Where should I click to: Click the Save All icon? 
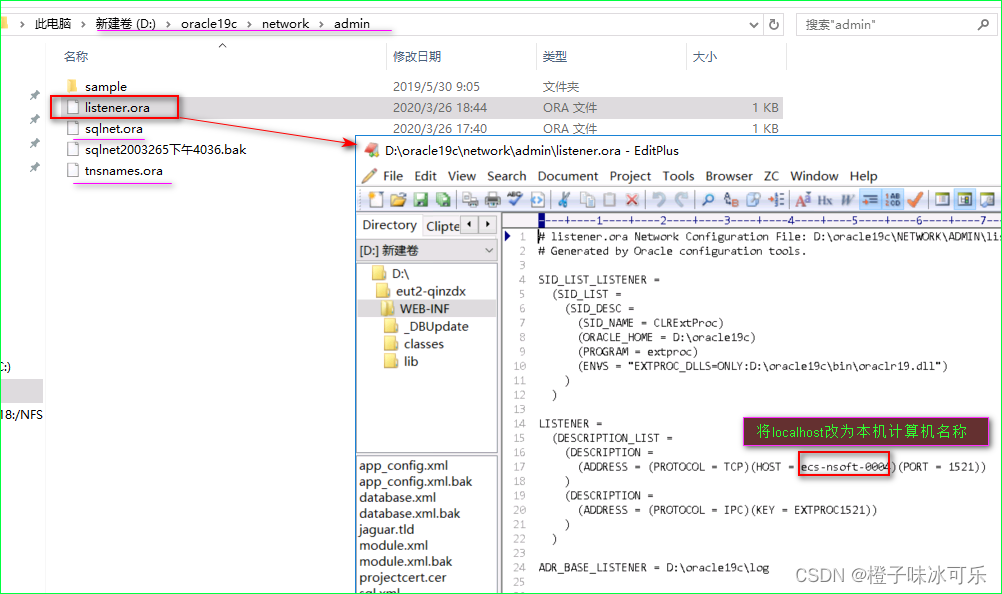click(x=443, y=200)
